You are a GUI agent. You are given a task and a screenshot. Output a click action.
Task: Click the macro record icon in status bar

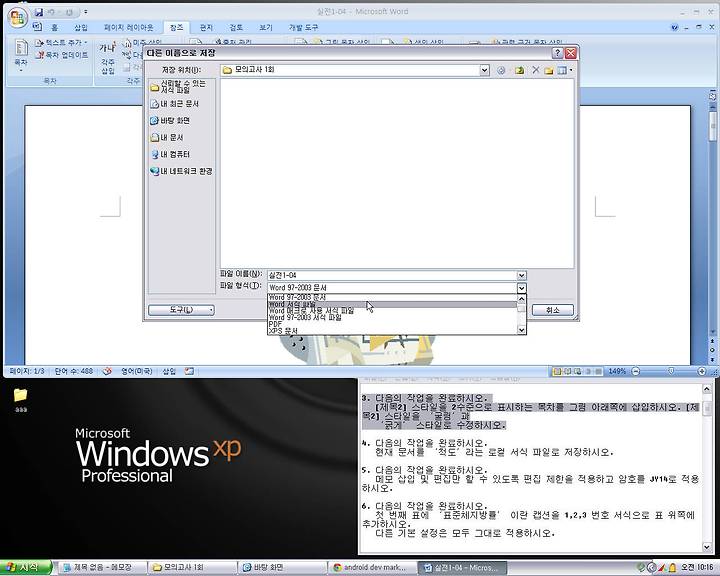coord(189,371)
